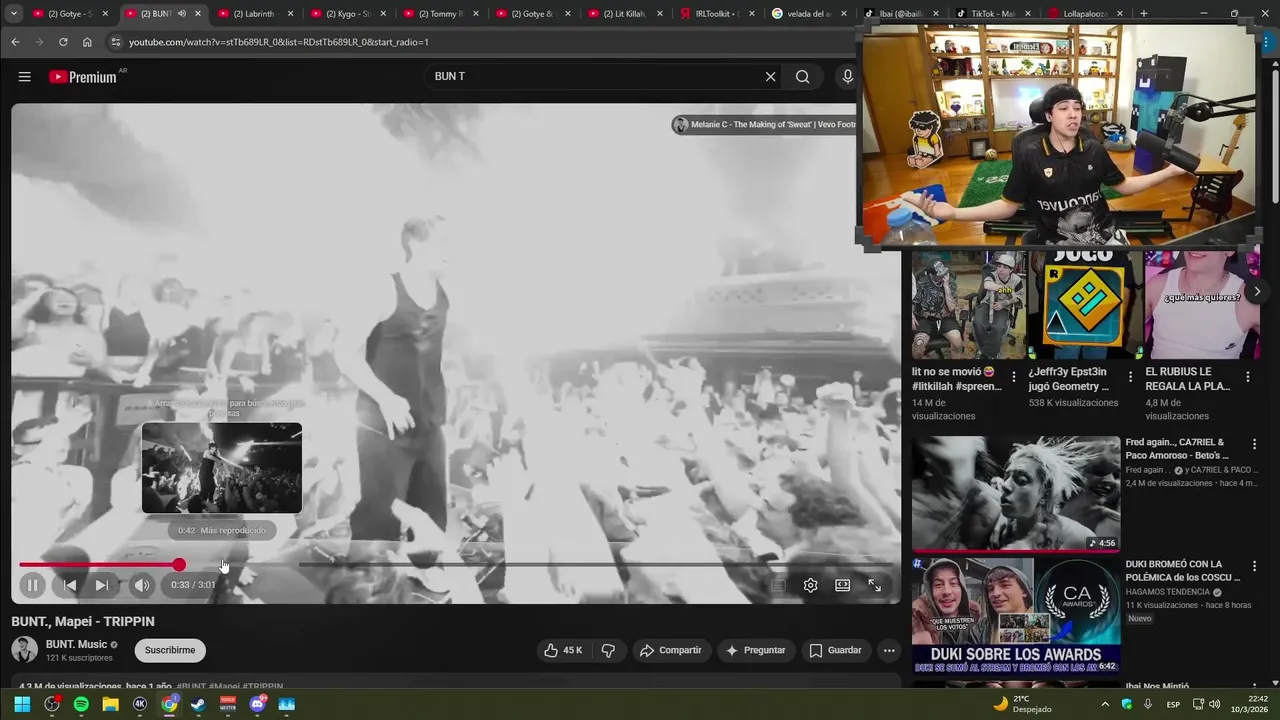Viewport: 1280px width, 720px height.
Task: Pause the video playback
Action: point(32,585)
